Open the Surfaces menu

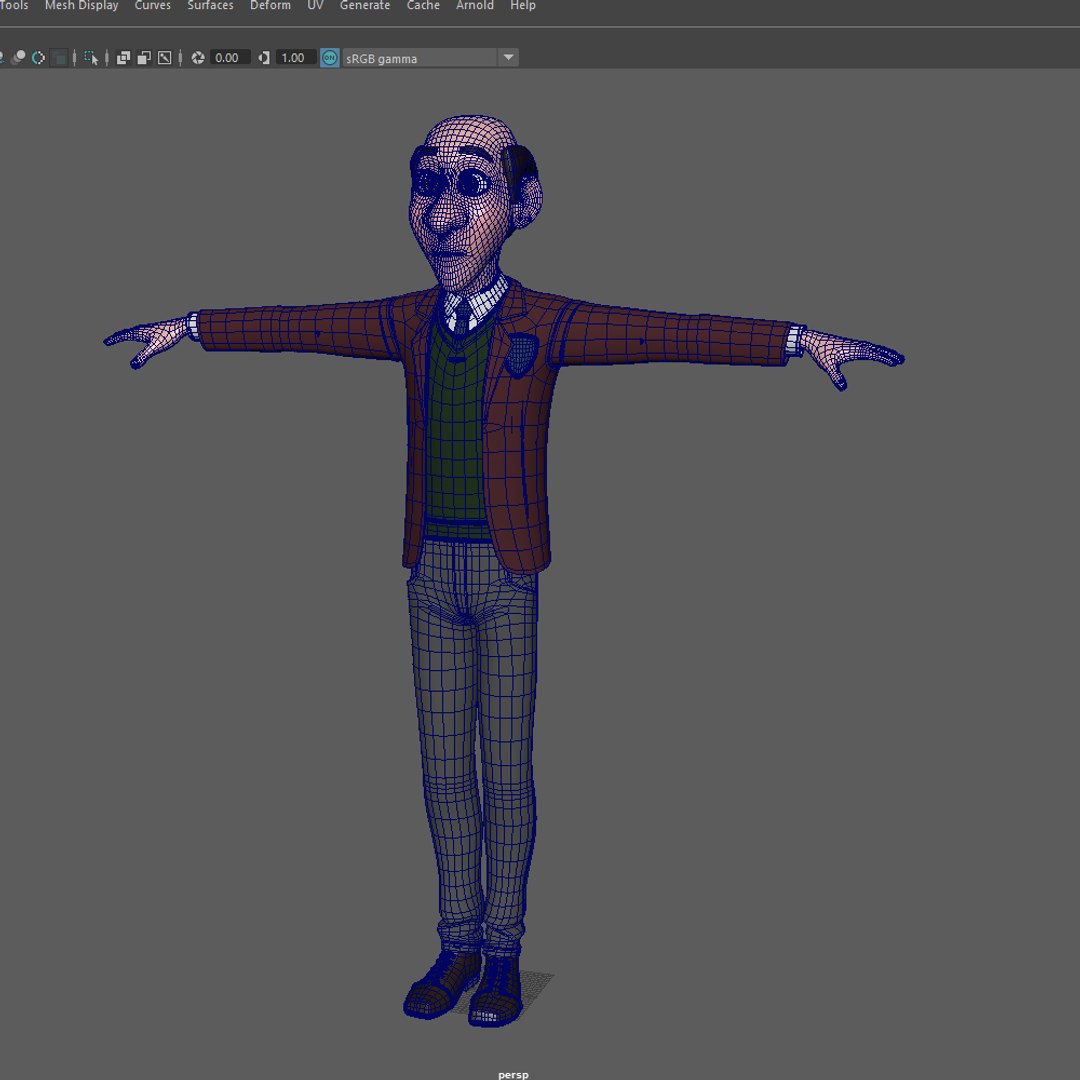(210, 6)
